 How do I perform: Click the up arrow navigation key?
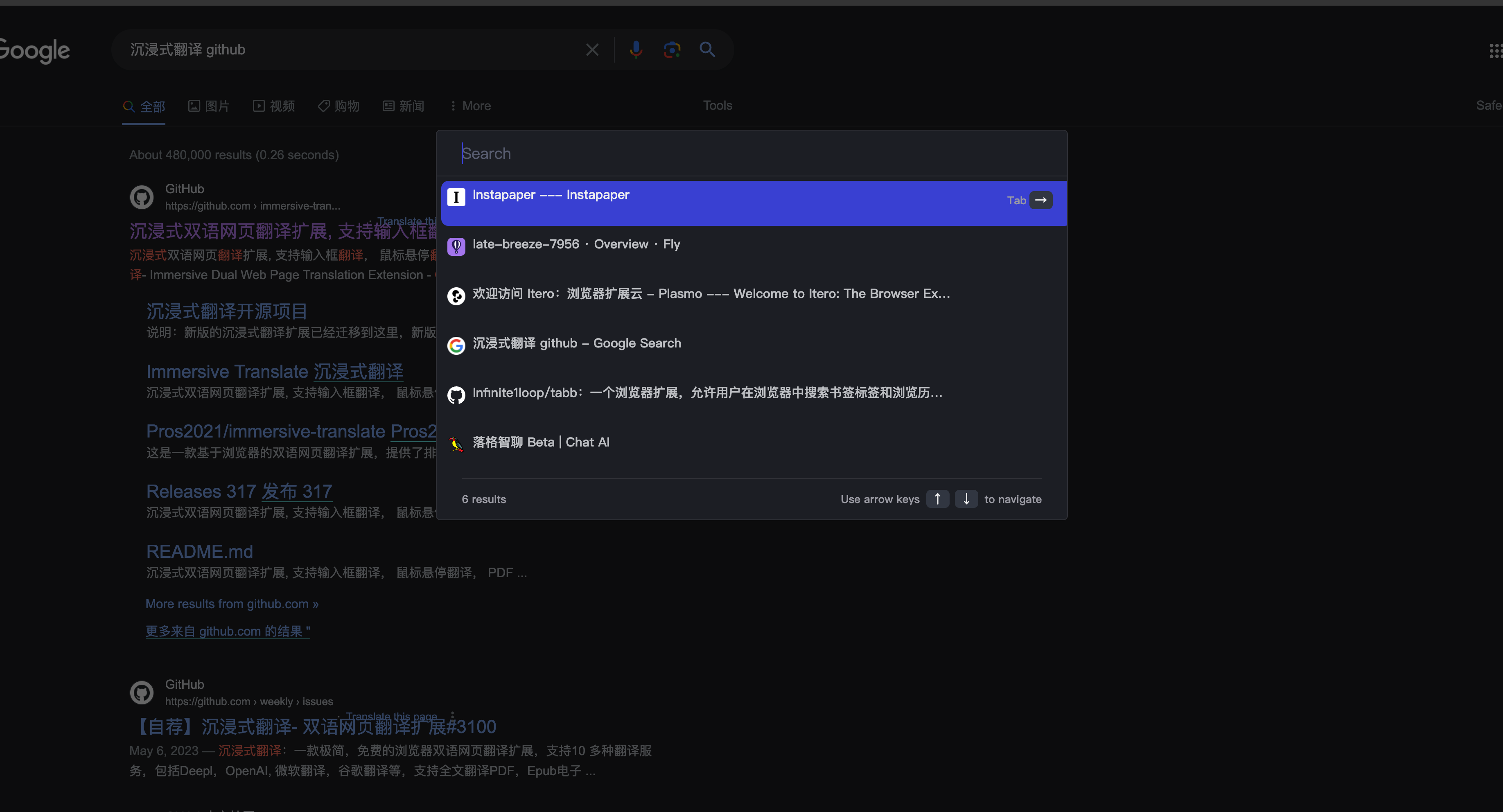[938, 499]
